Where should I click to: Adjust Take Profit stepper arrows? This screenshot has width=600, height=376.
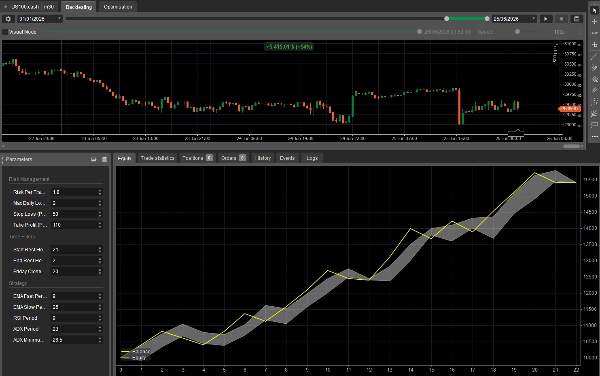pyautogui.click(x=100, y=225)
